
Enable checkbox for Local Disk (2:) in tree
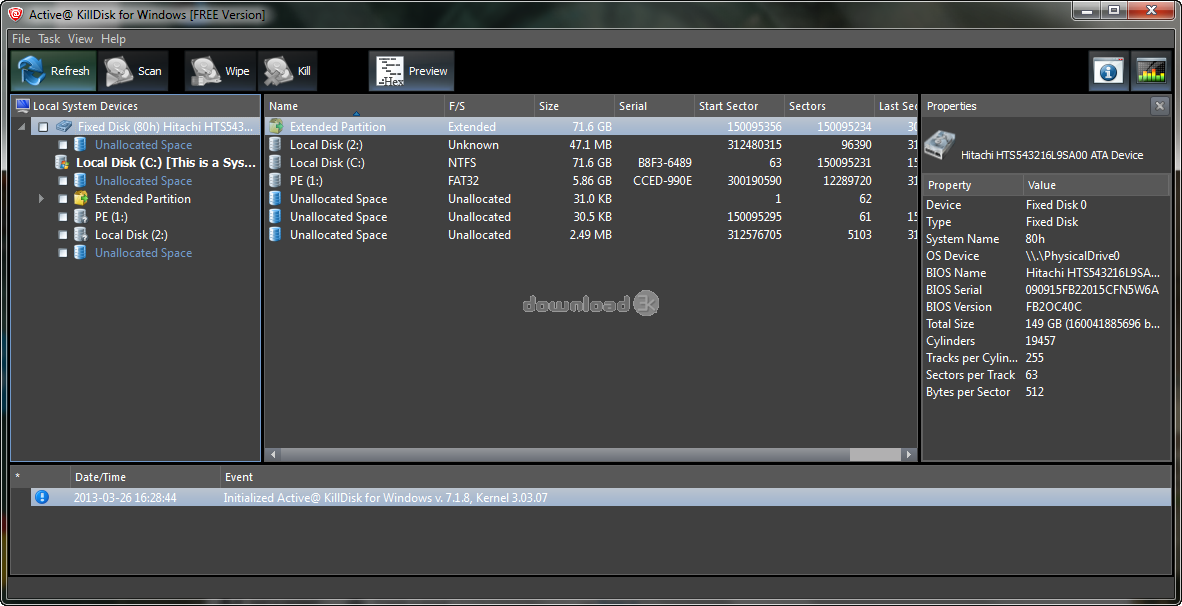click(x=63, y=235)
